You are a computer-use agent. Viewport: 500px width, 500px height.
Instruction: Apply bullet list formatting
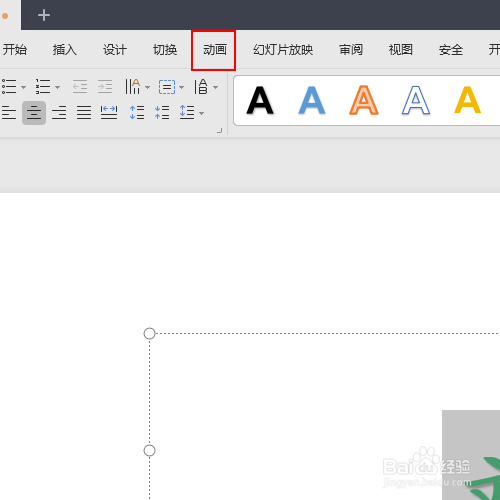pos(9,87)
